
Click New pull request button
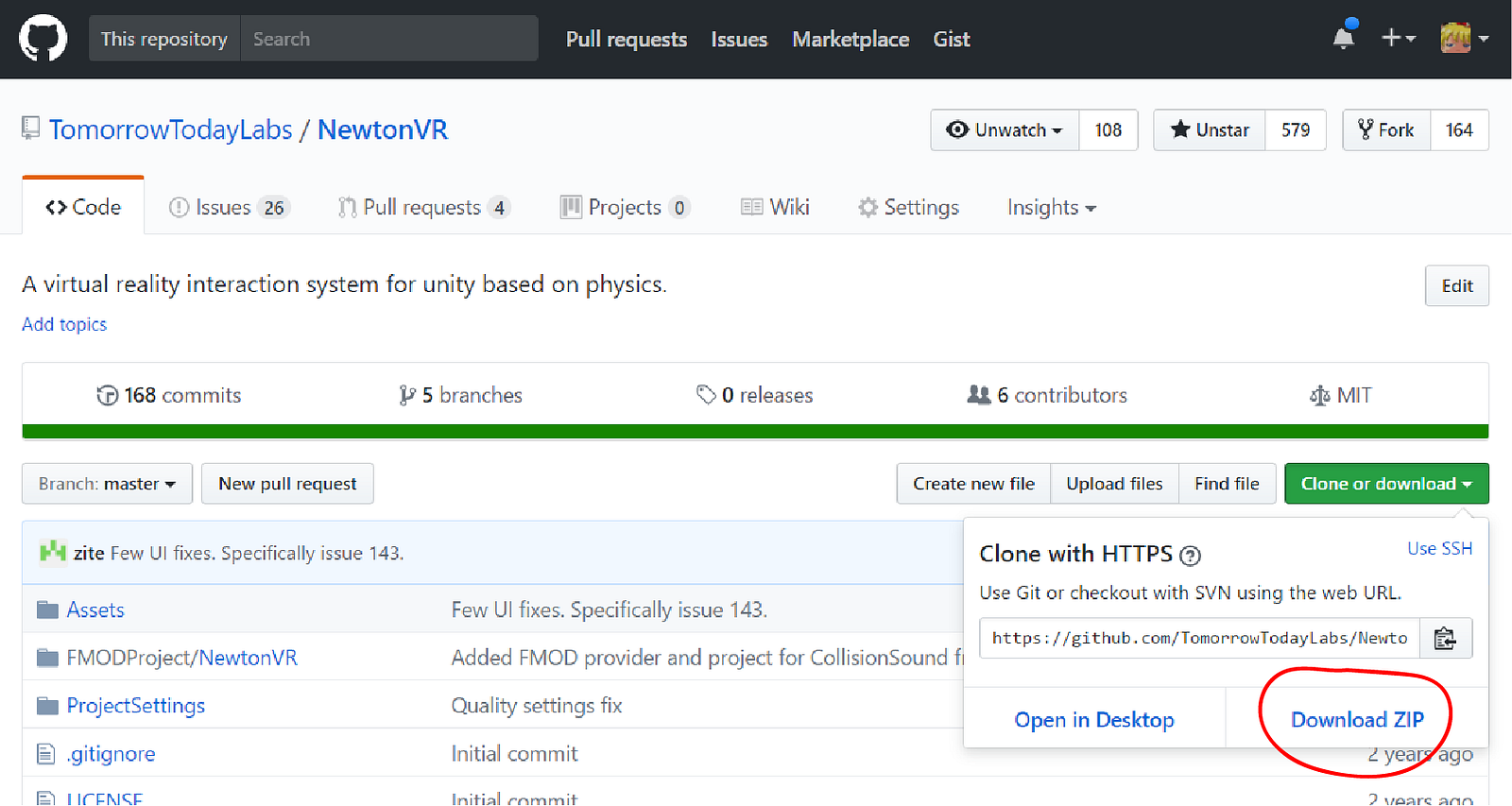coord(287,484)
